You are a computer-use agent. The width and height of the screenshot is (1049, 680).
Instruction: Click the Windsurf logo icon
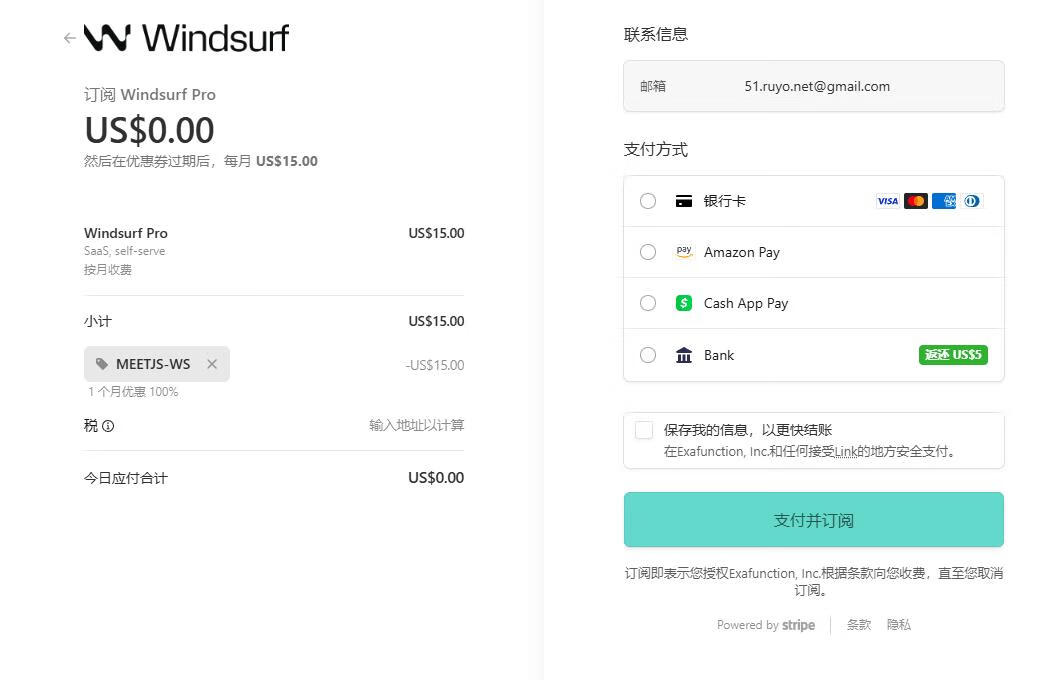[107, 38]
